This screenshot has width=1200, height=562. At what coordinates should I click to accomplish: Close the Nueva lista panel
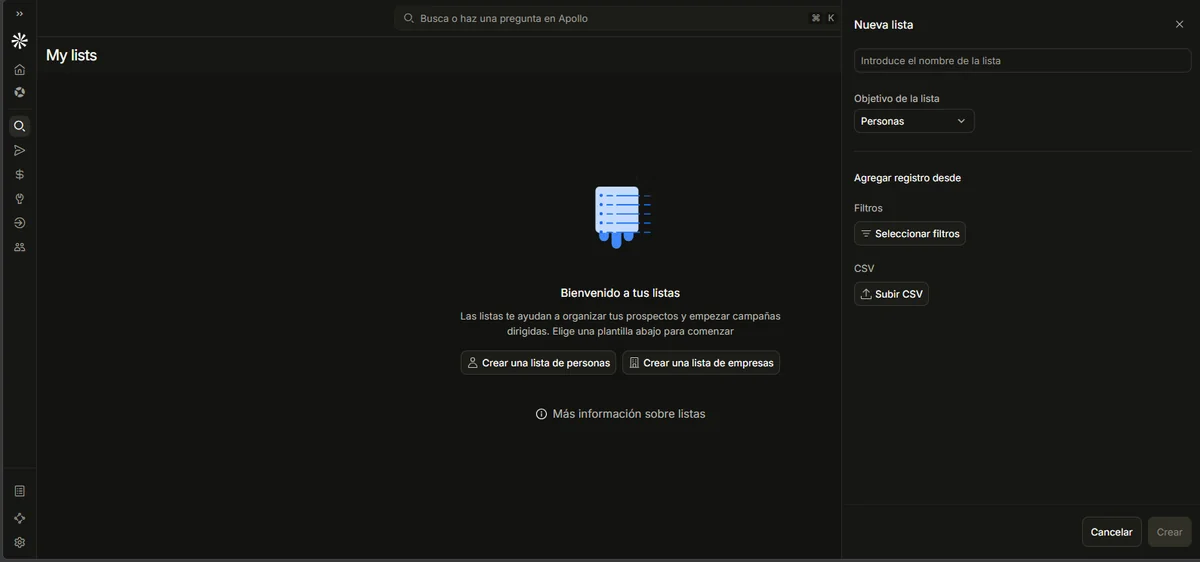coord(1179,24)
